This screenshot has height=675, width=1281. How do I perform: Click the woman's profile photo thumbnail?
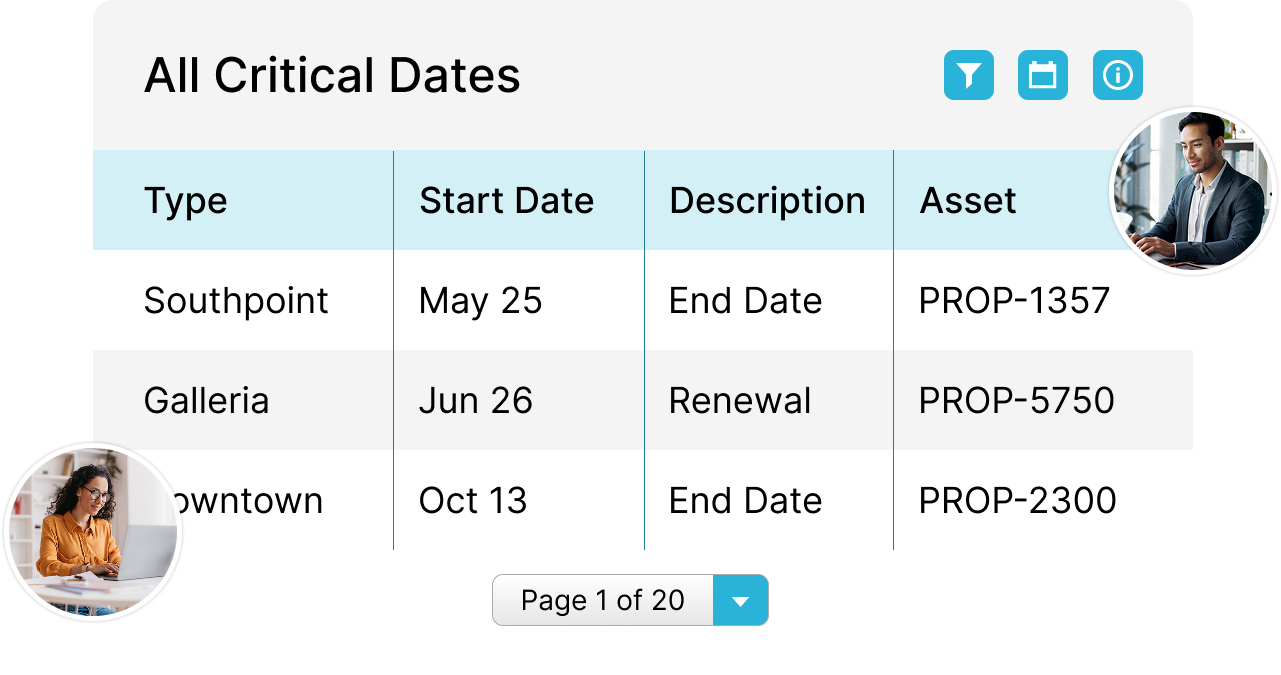click(93, 531)
